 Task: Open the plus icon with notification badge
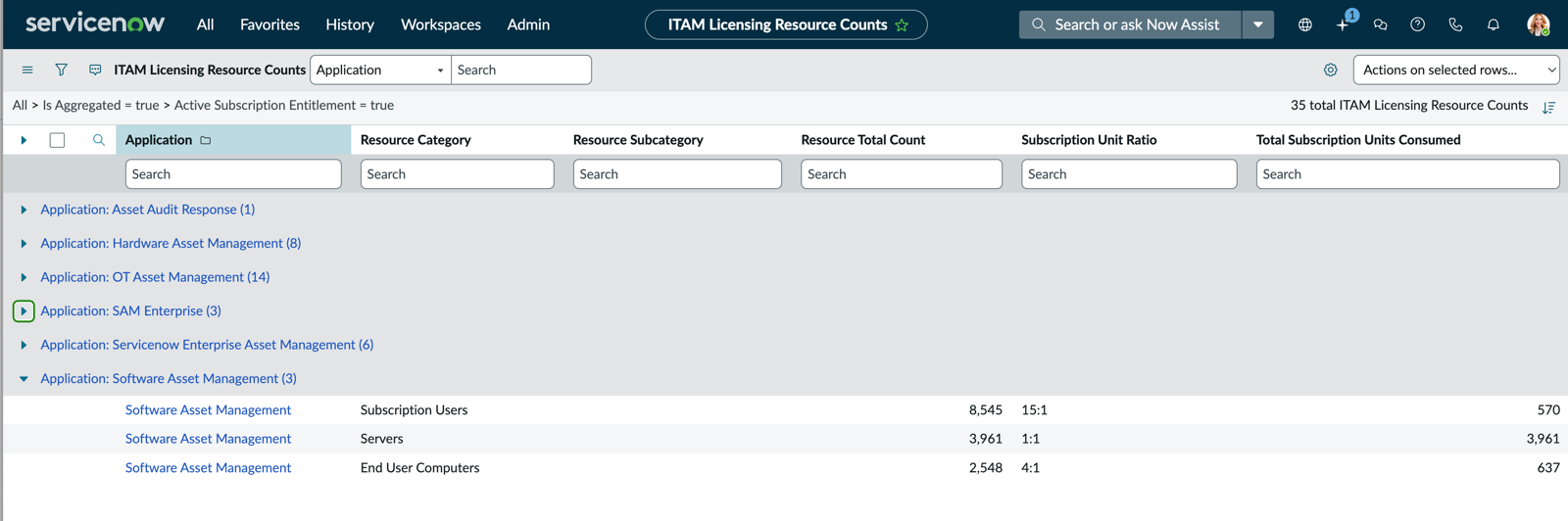(x=1344, y=24)
